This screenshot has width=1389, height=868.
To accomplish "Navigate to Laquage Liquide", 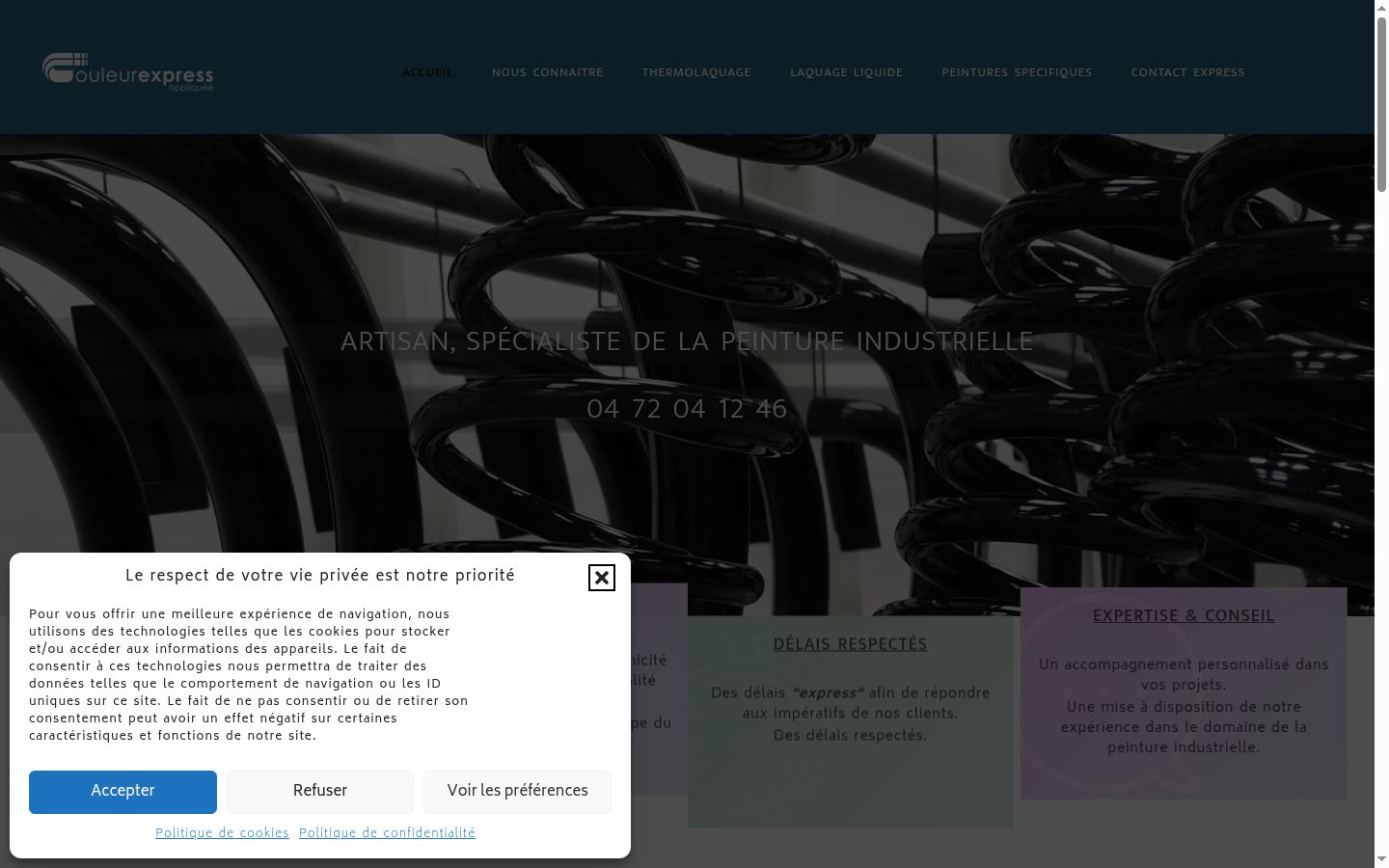I will click(x=847, y=72).
